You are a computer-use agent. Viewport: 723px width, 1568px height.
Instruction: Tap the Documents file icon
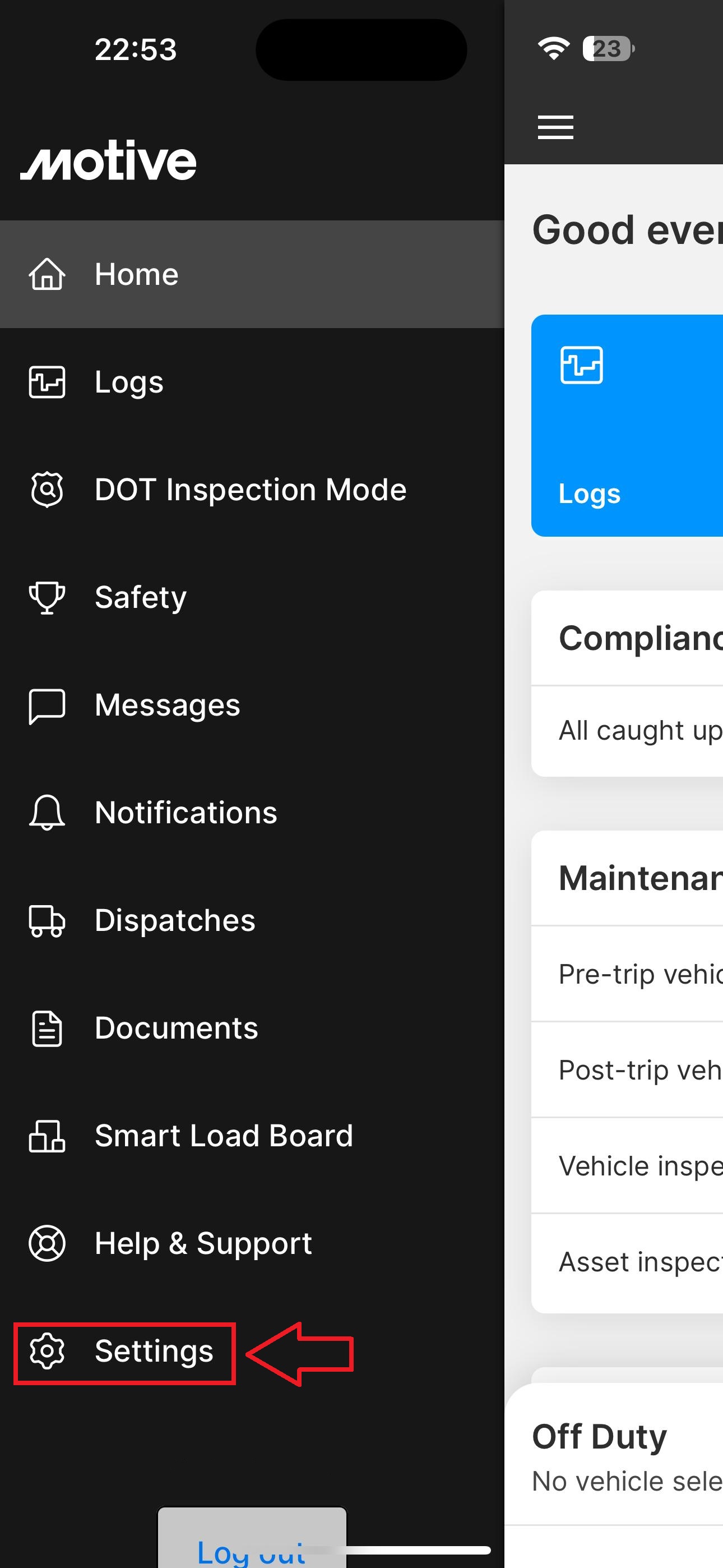click(x=47, y=1028)
